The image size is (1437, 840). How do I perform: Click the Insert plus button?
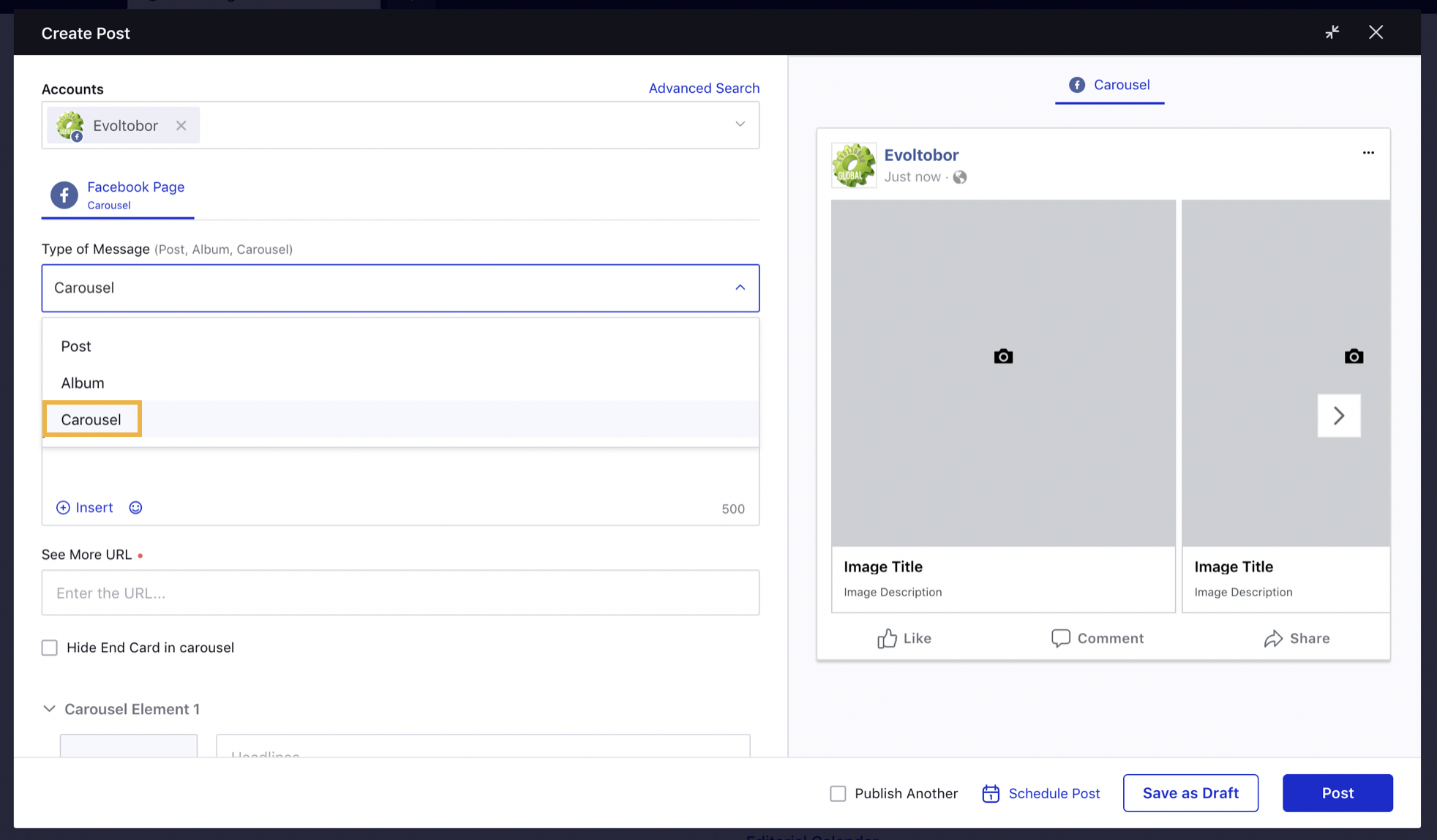click(x=84, y=508)
